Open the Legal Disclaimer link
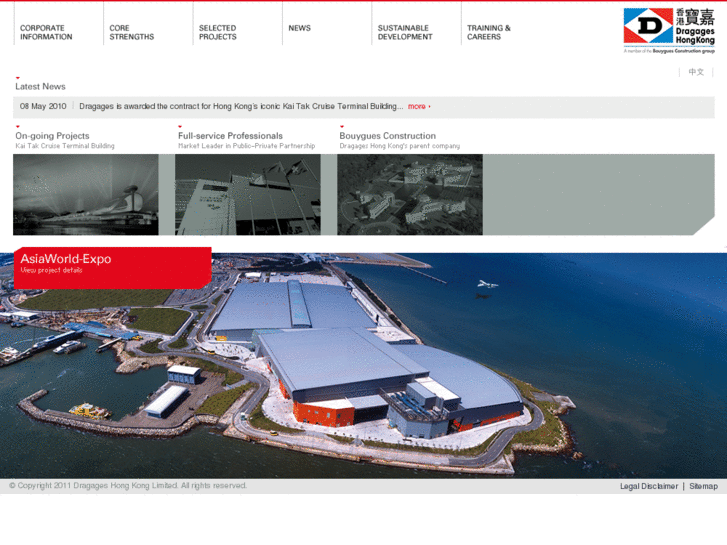The image size is (727, 545). (649, 486)
